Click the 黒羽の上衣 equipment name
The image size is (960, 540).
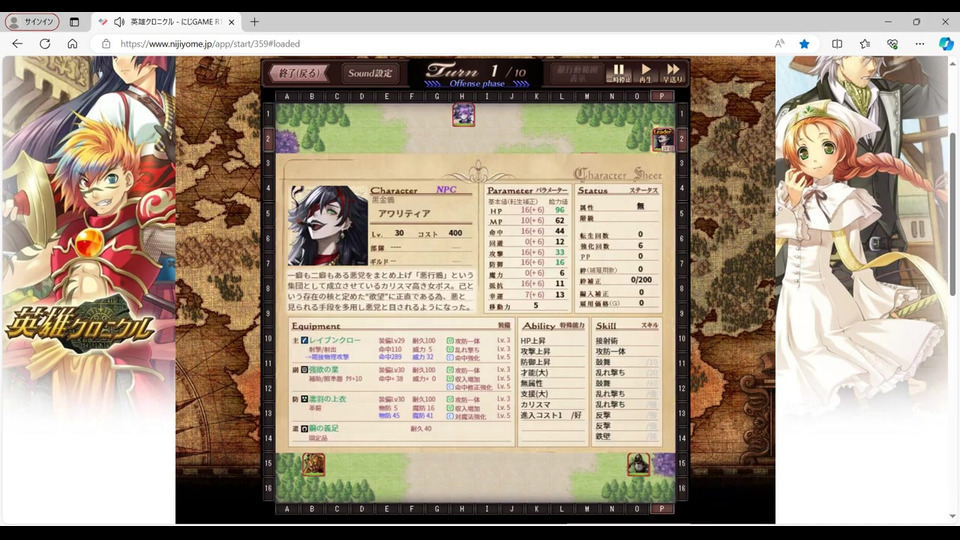[328, 399]
